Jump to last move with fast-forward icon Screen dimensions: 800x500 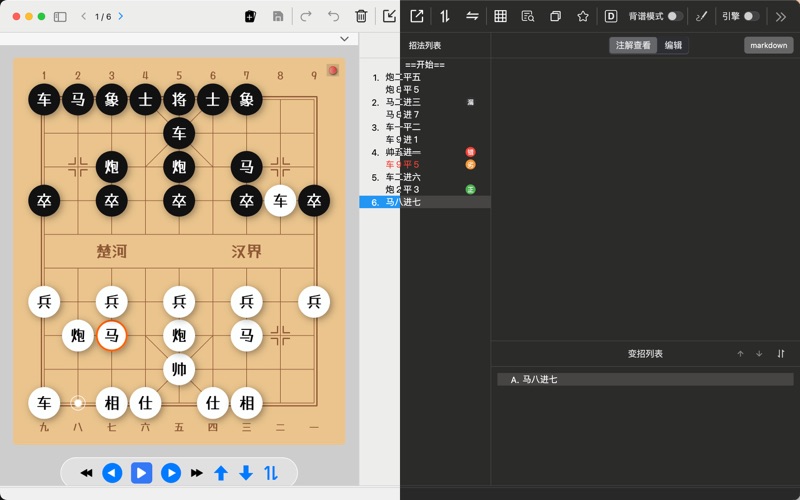point(197,473)
